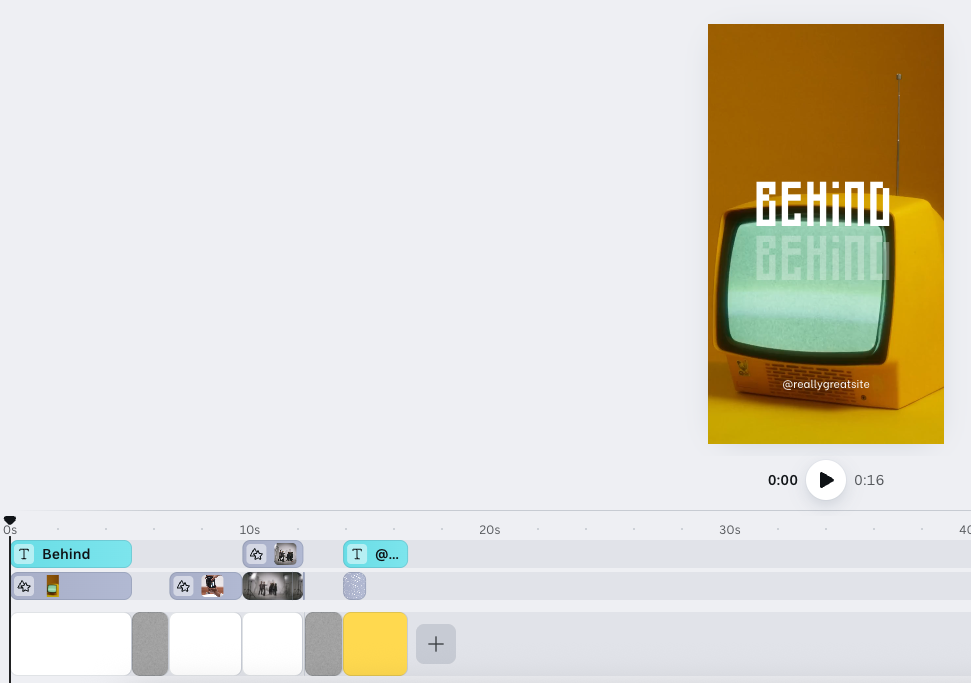Image resolution: width=971 pixels, height=683 pixels.
Task: Select the @ text clip in the timeline
Action: [x=385, y=553]
